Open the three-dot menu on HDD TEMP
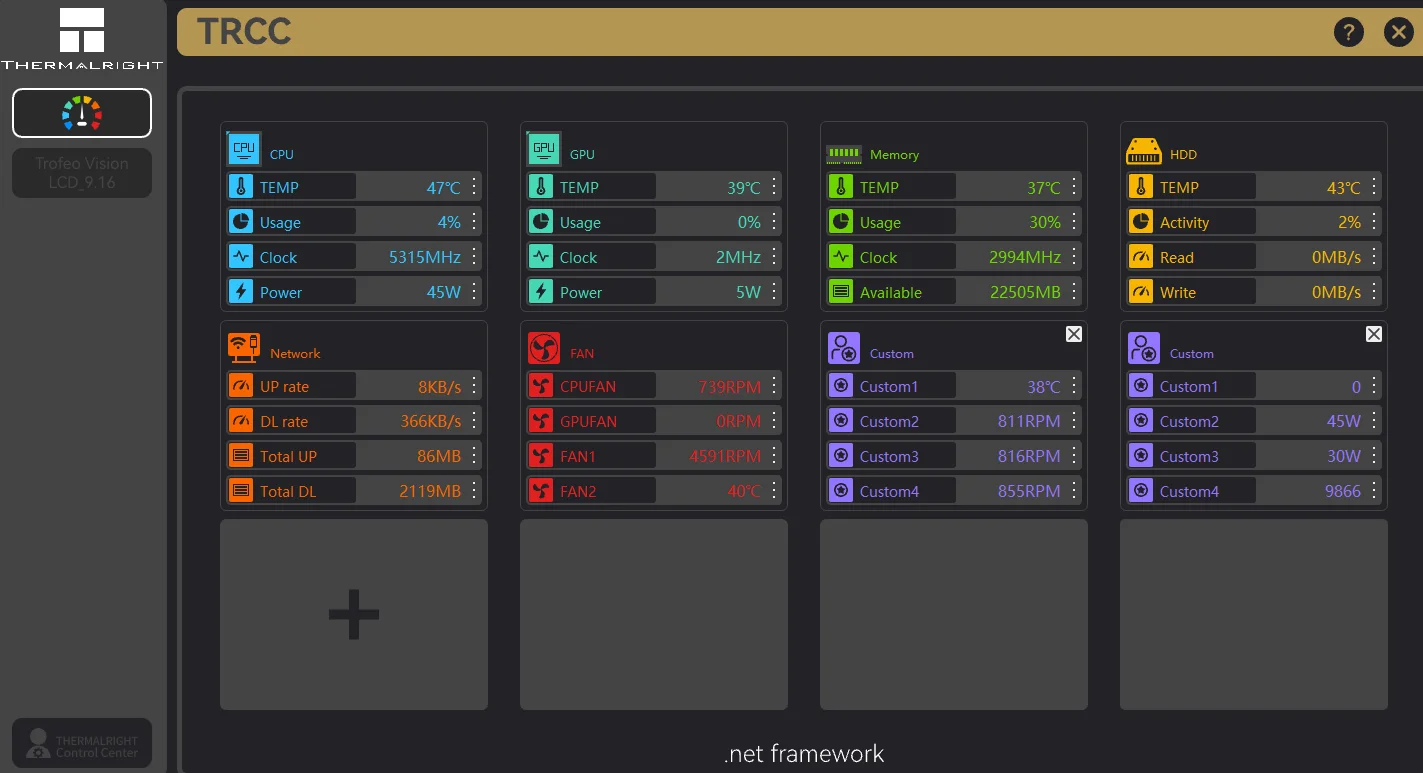This screenshot has width=1423, height=773. coord(1374,187)
